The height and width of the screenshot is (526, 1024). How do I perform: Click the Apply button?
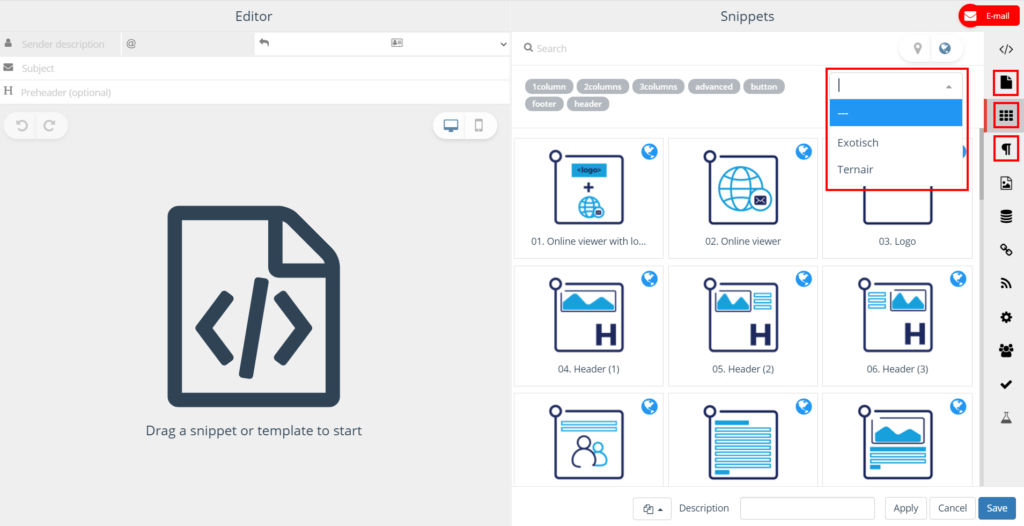[906, 508]
